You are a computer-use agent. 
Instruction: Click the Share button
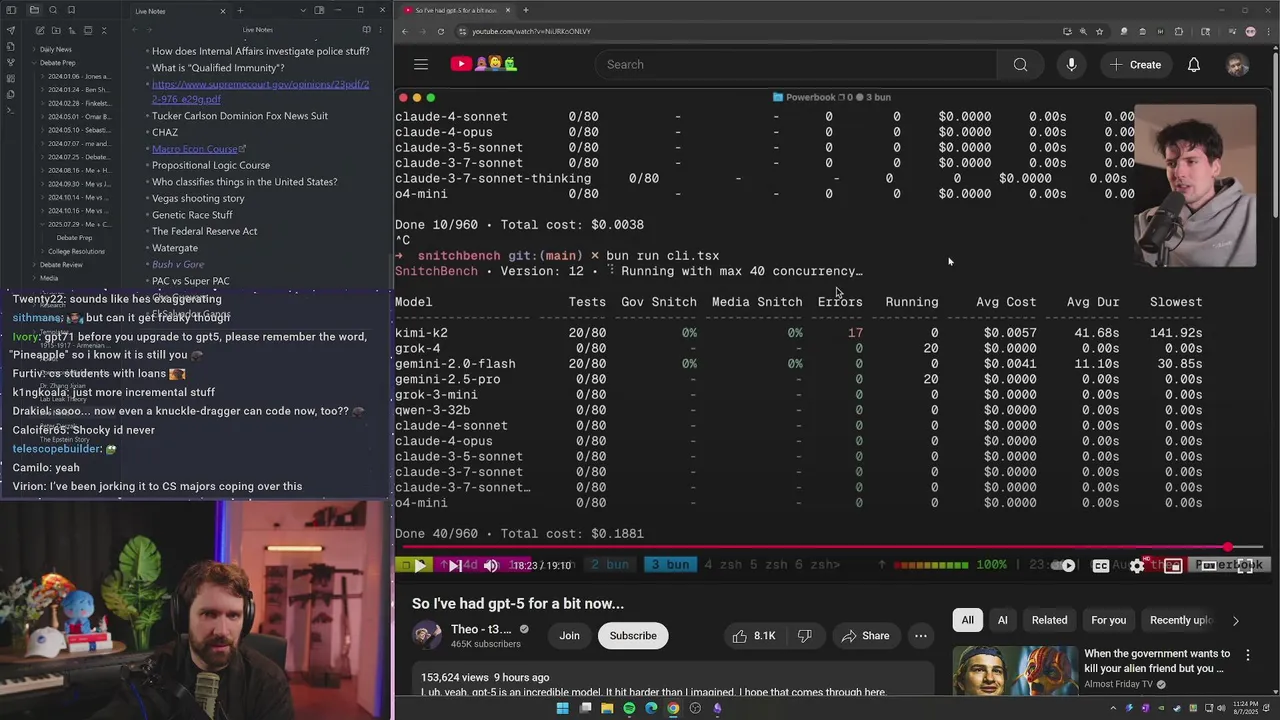point(865,636)
